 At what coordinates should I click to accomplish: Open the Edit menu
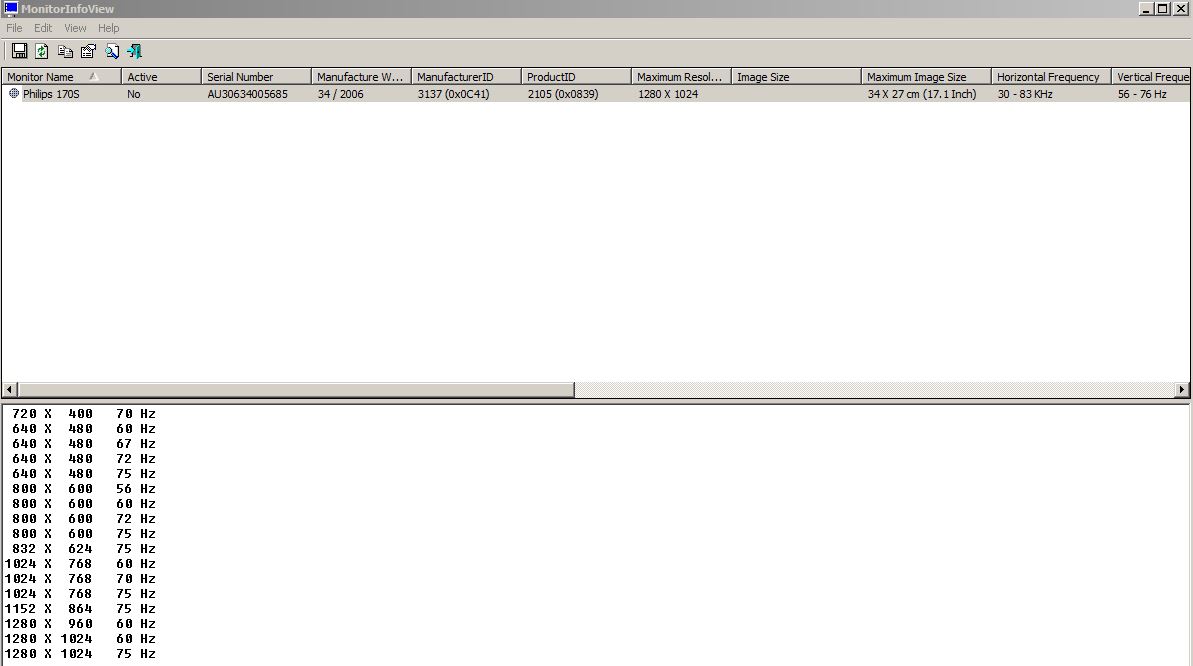pos(43,28)
